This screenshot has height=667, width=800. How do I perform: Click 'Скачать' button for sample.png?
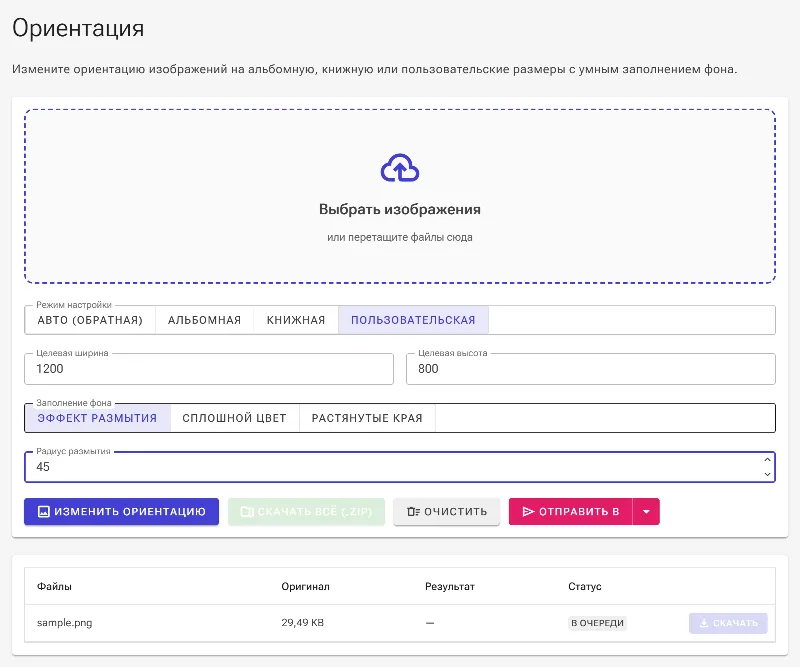pos(728,623)
